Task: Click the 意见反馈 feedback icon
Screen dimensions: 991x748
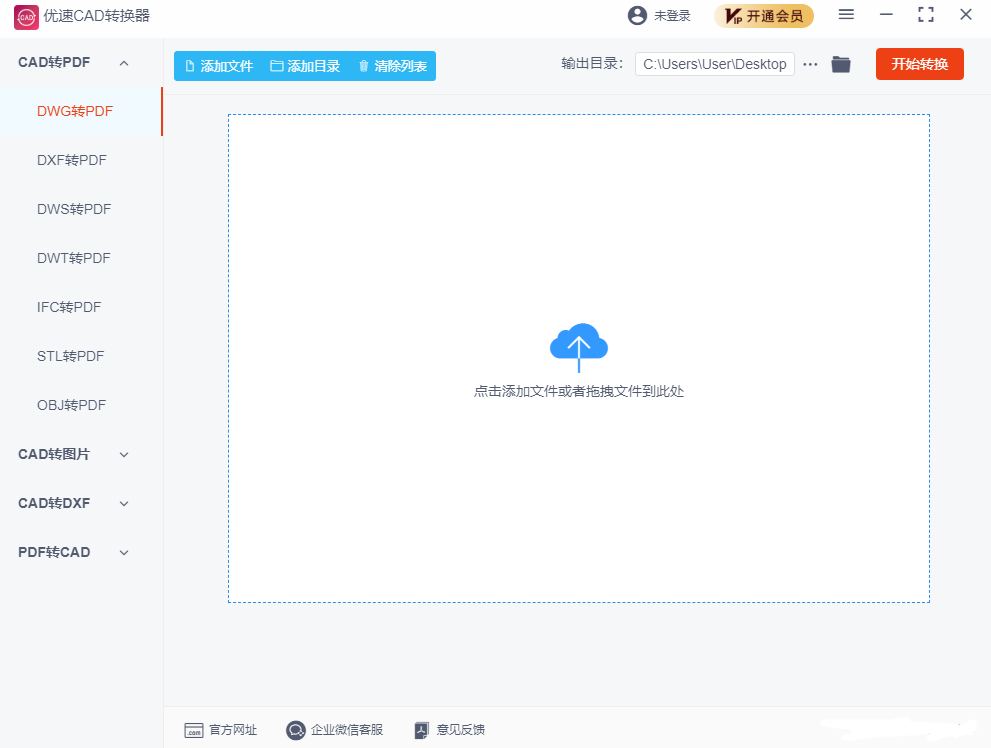Action: (422, 730)
